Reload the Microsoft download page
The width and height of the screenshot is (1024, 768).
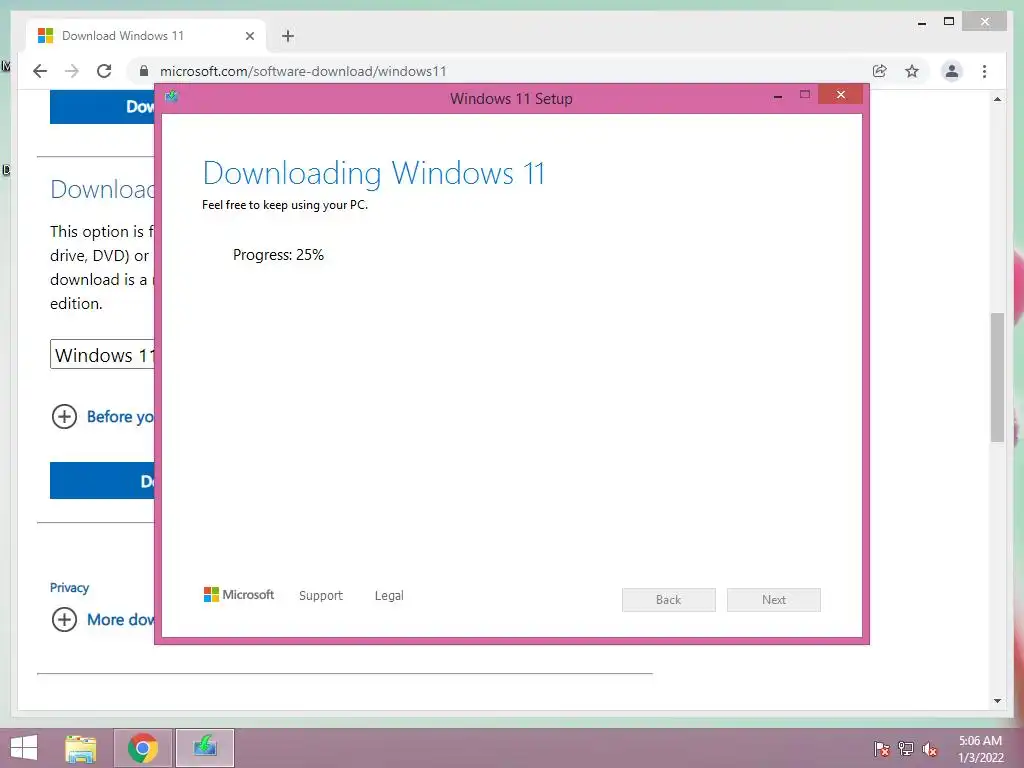tap(104, 71)
